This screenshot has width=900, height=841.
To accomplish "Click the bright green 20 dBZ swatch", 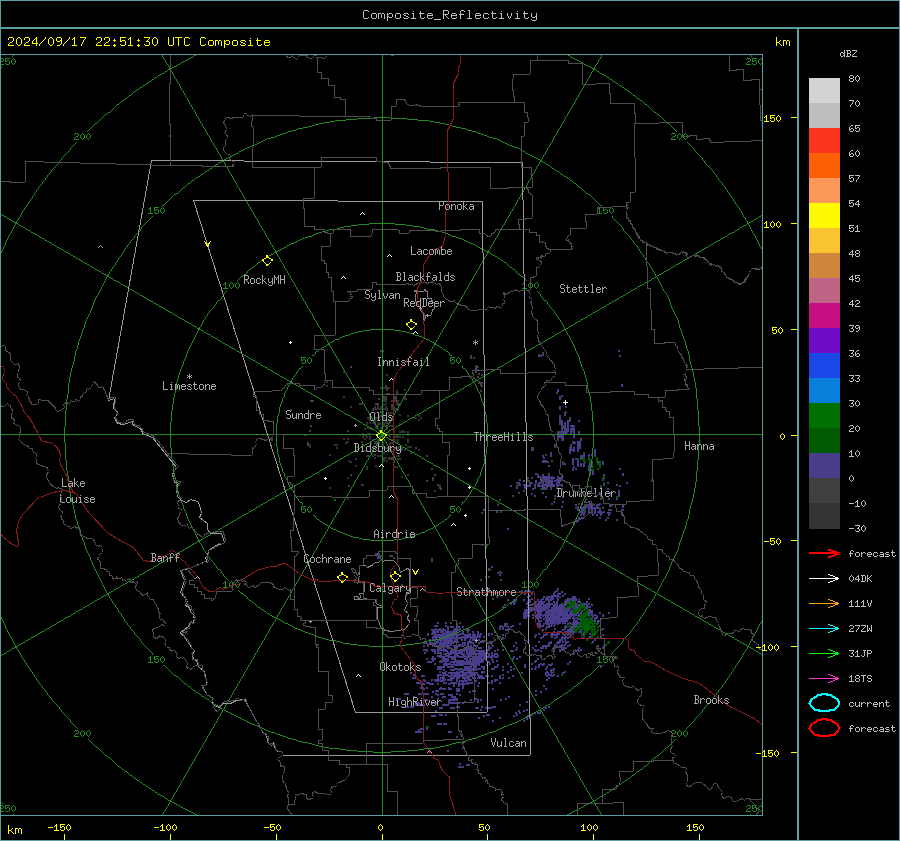I will coord(824,416).
